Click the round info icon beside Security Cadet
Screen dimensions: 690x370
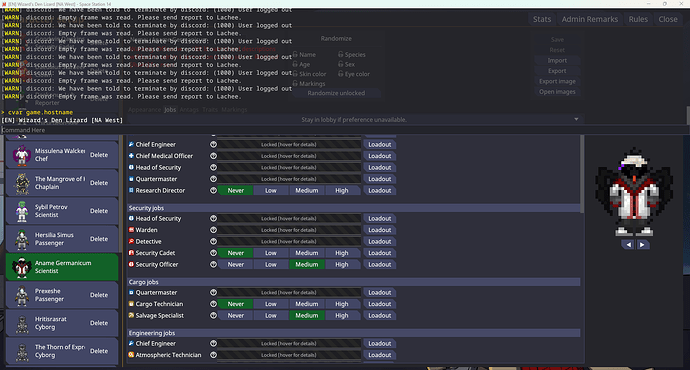pos(213,253)
